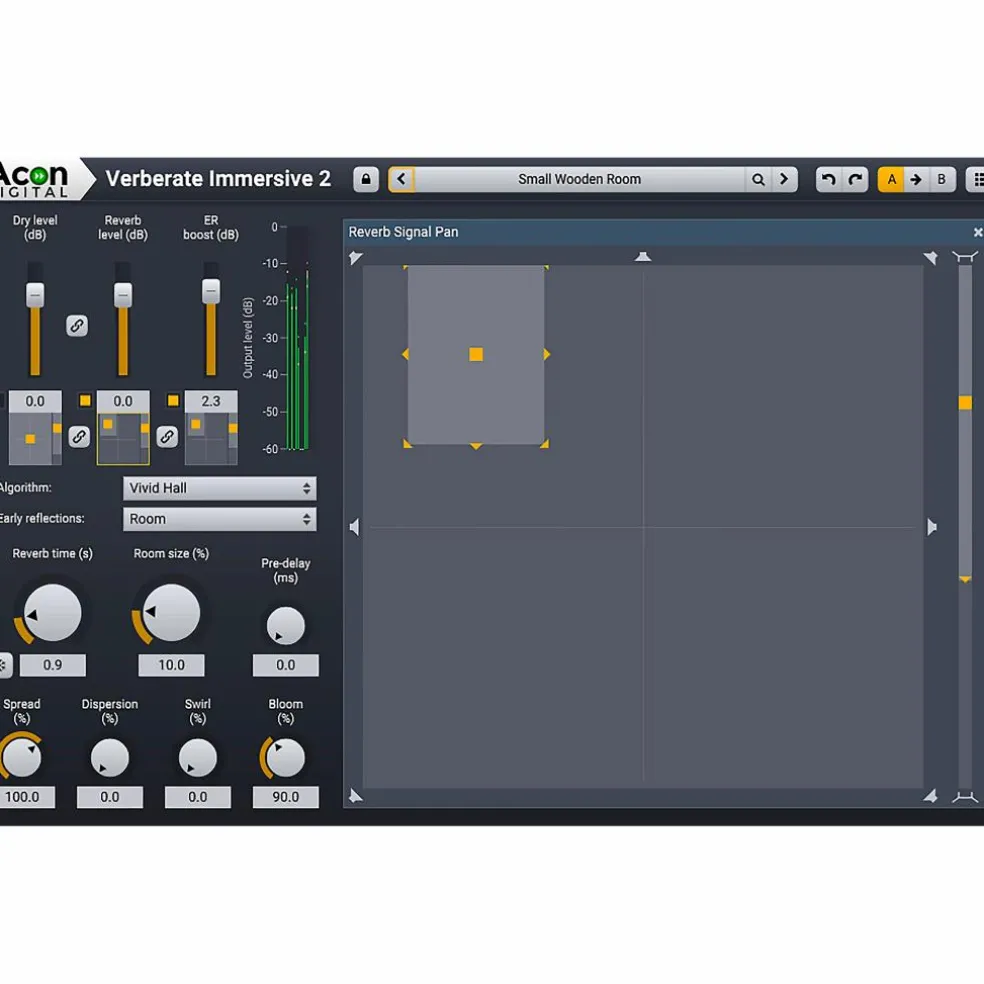
Task: Copy settings A to B arrow
Action: 916,179
